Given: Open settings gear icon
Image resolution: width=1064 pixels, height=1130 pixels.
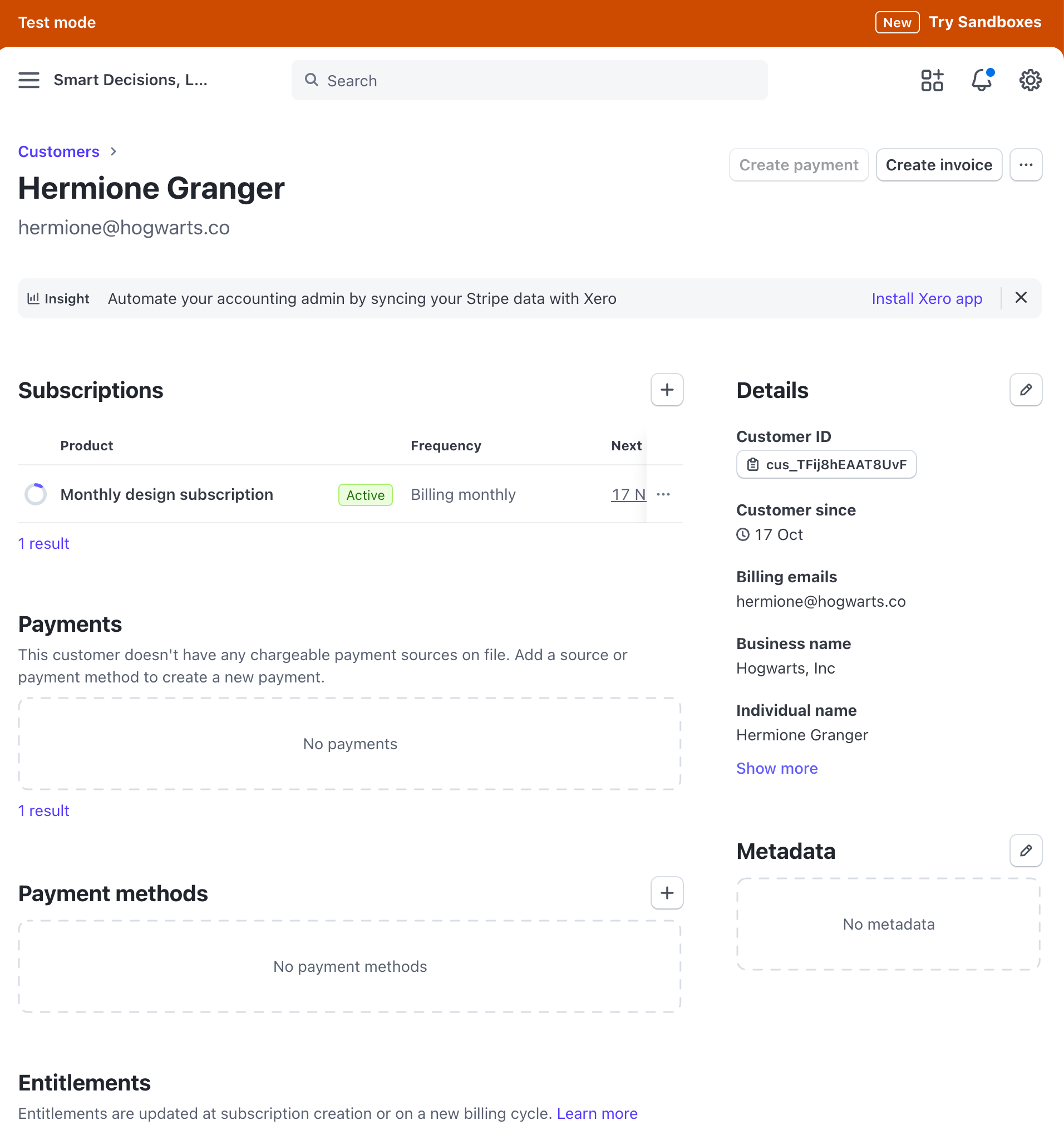Looking at the screenshot, I should (x=1030, y=80).
